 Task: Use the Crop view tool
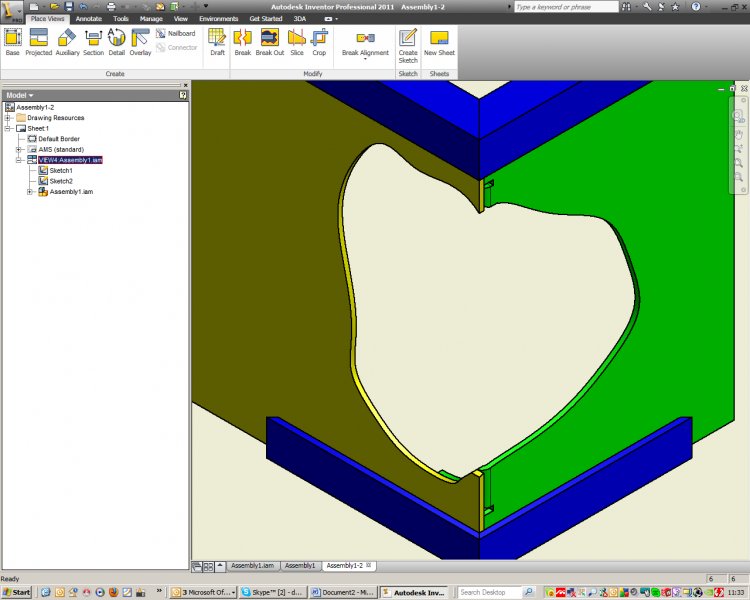pyautogui.click(x=319, y=42)
